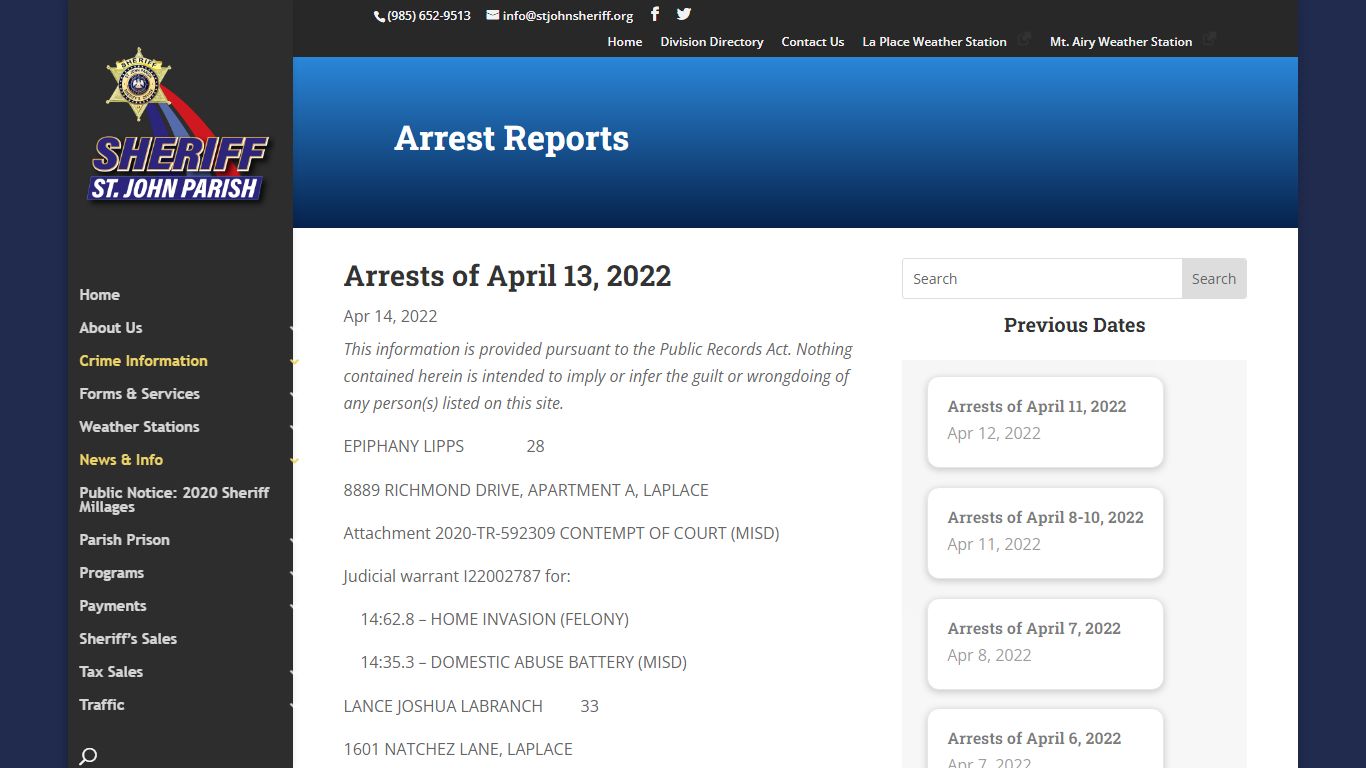The image size is (1366, 768).
Task: Call the (985) 652-9513 phone link
Action: click(429, 16)
